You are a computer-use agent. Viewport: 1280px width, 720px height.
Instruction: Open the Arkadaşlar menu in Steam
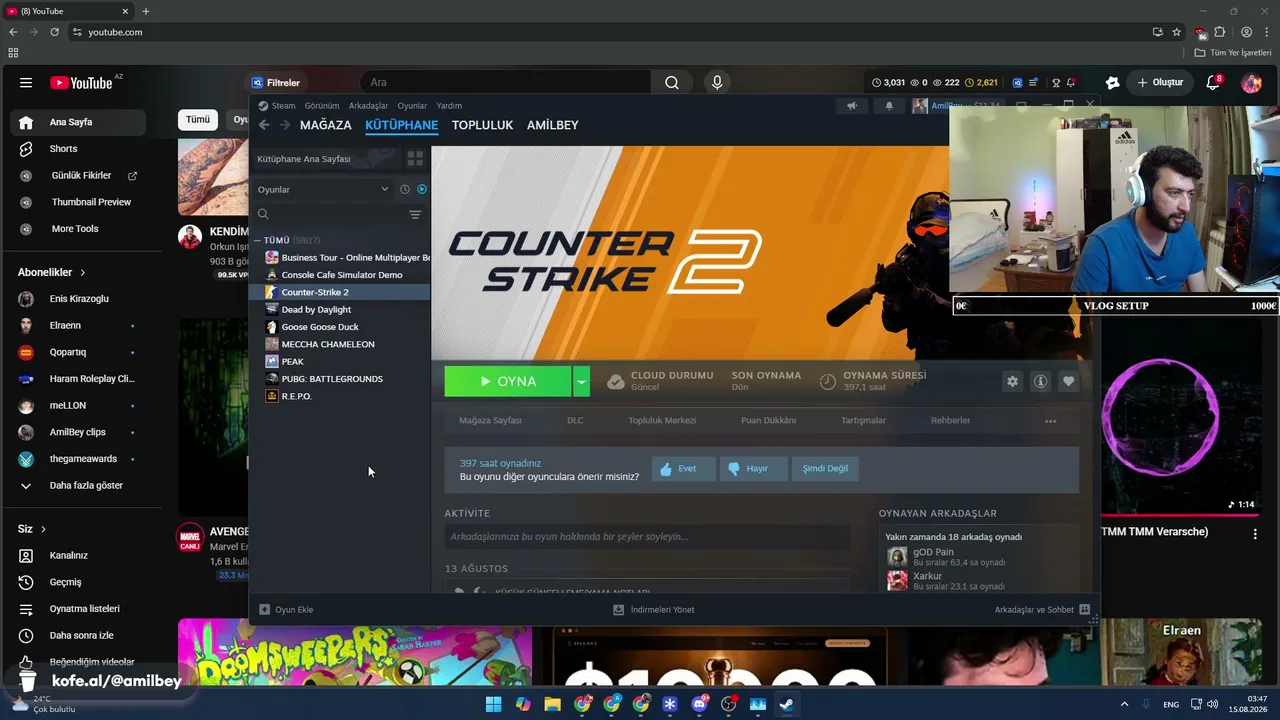368,106
